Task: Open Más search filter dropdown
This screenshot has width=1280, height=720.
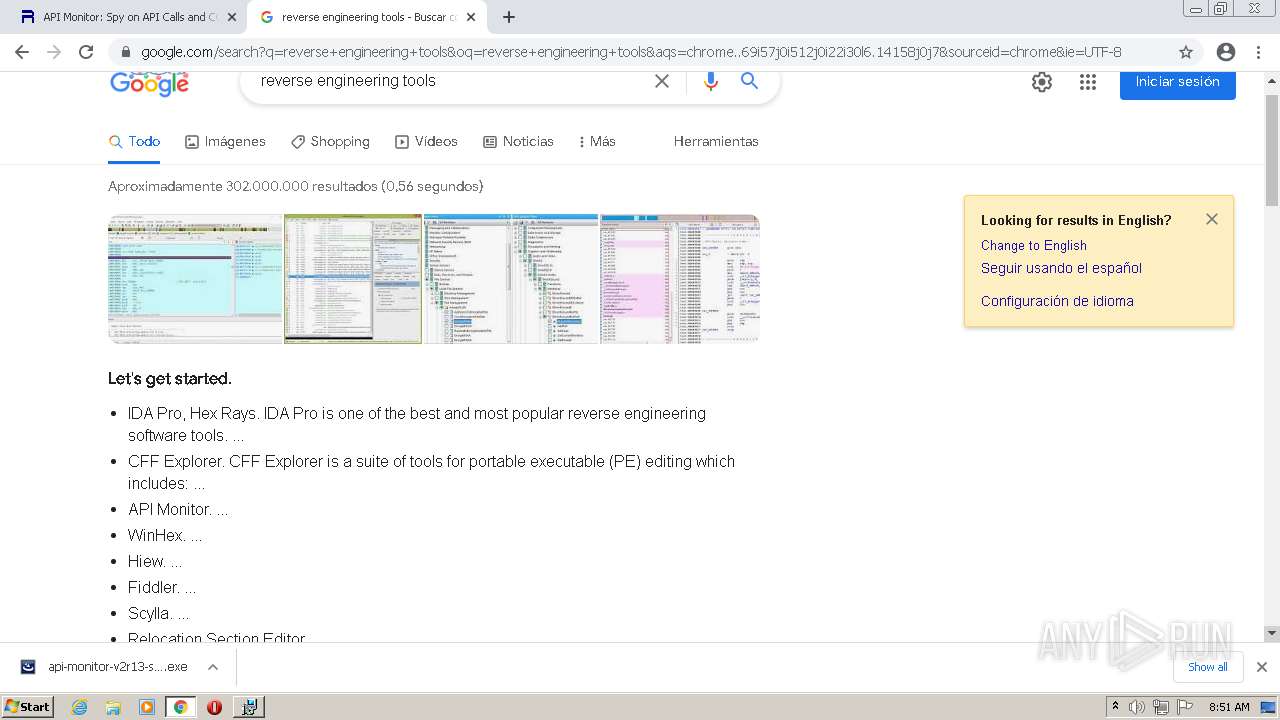Action: tap(598, 141)
